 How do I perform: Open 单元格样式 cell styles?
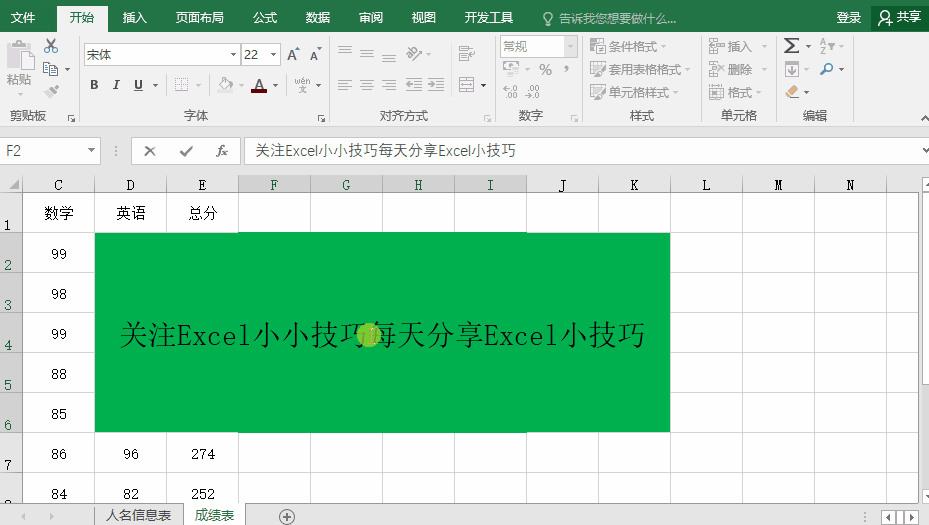pyautogui.click(x=634, y=92)
